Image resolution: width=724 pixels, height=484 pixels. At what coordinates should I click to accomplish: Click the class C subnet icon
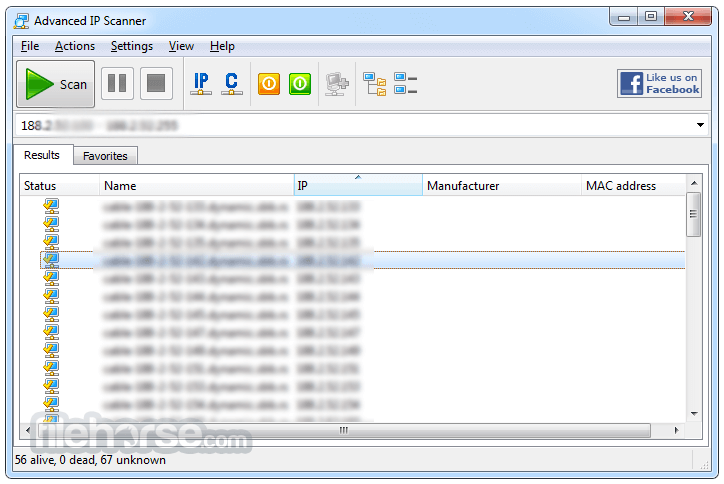[232, 84]
